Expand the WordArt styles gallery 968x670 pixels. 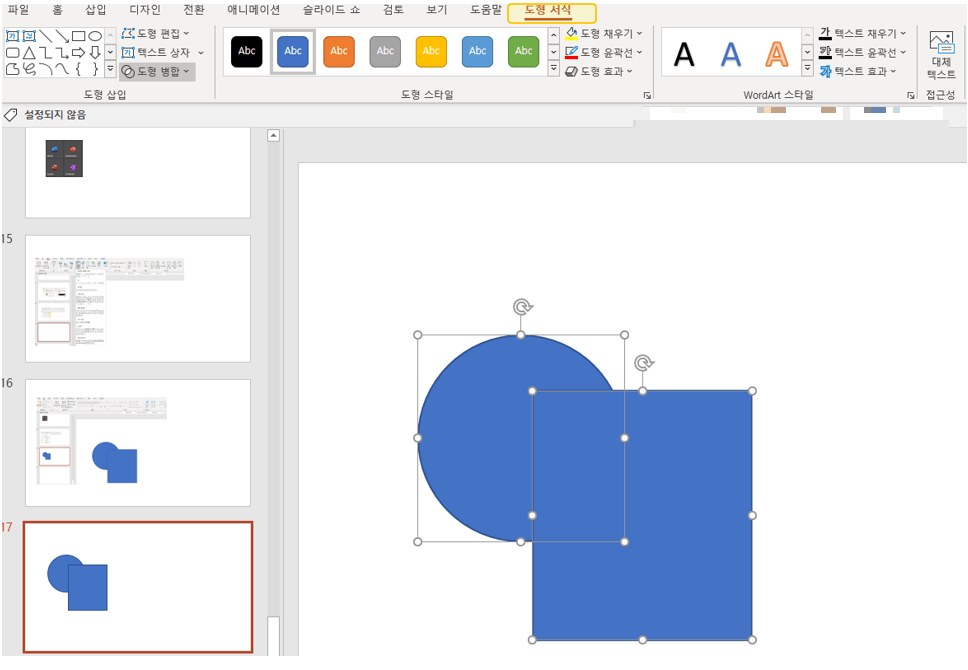coord(807,69)
